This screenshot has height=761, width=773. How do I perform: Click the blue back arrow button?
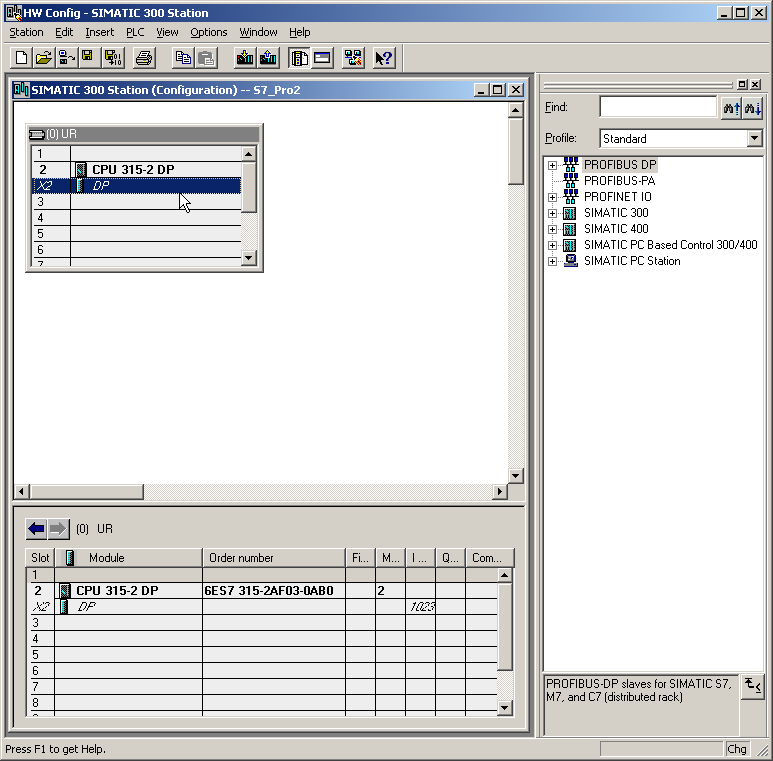[x=36, y=529]
